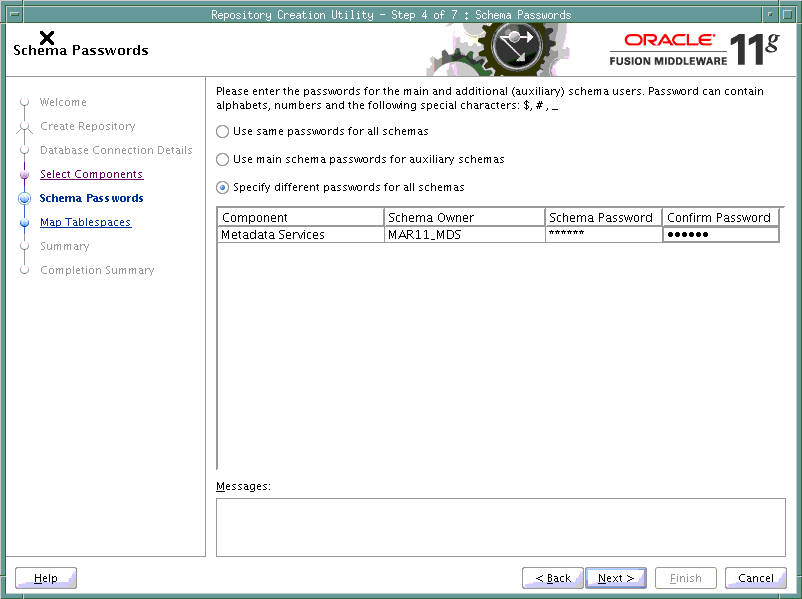Open Help for Schema Passwords
The height and width of the screenshot is (599, 802).
(46, 578)
